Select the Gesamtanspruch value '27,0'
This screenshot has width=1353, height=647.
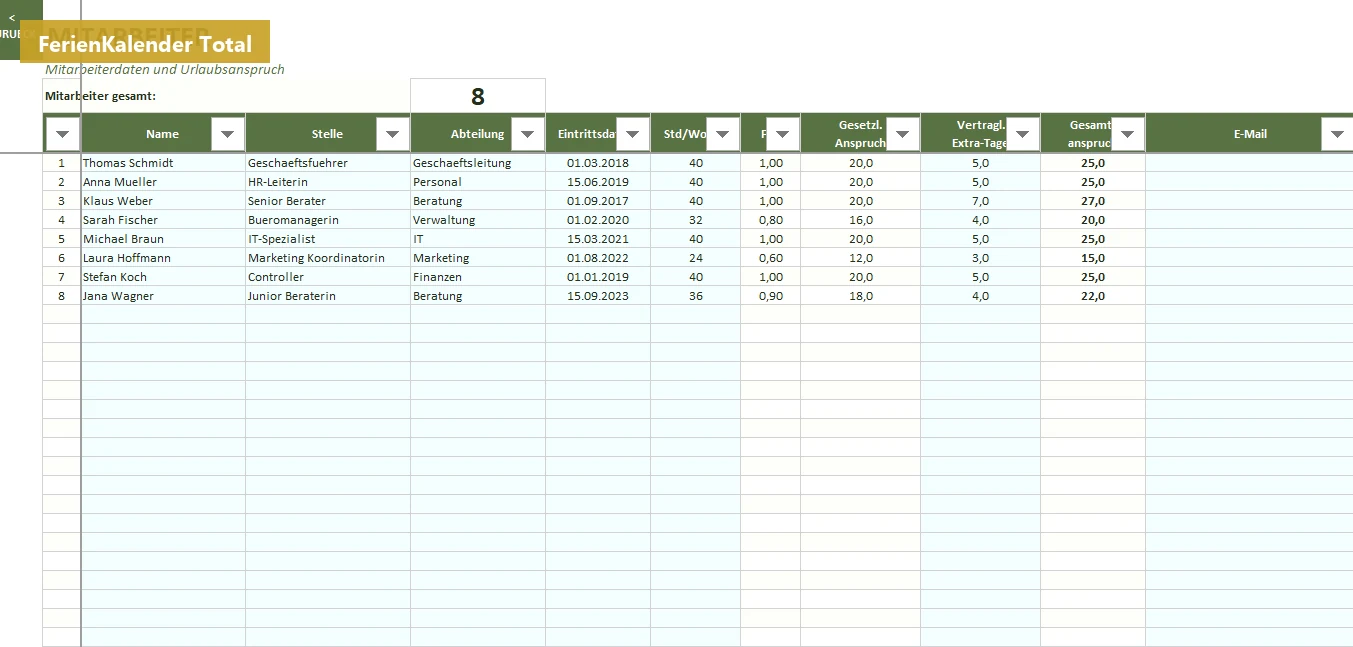[x=1093, y=201]
